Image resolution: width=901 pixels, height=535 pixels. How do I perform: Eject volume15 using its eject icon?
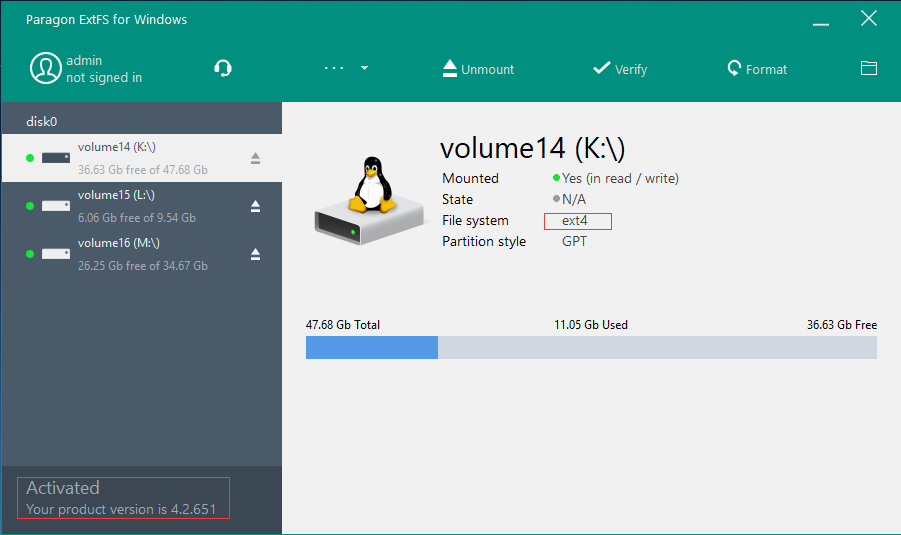coord(255,206)
